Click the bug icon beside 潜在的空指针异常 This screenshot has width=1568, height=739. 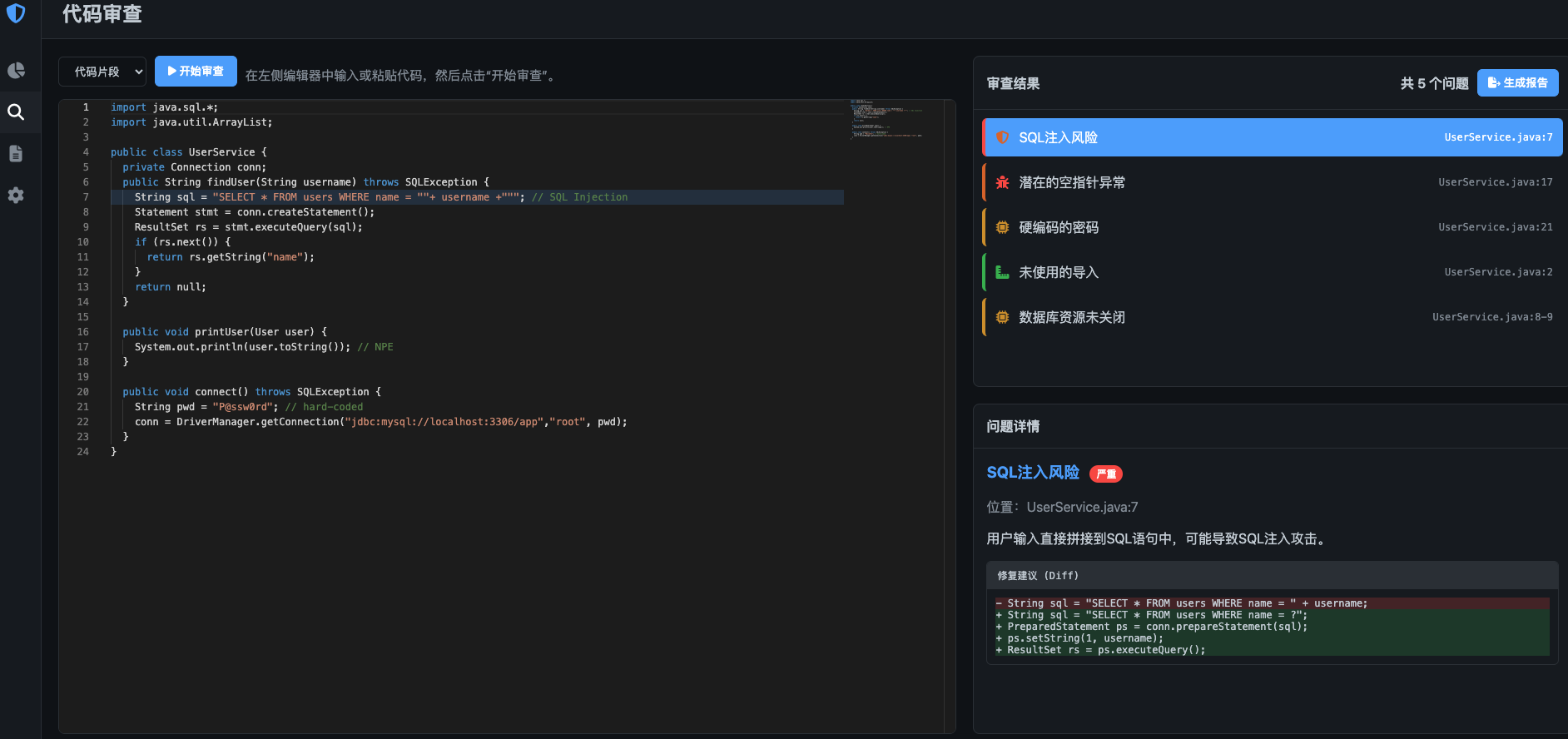click(x=1002, y=182)
